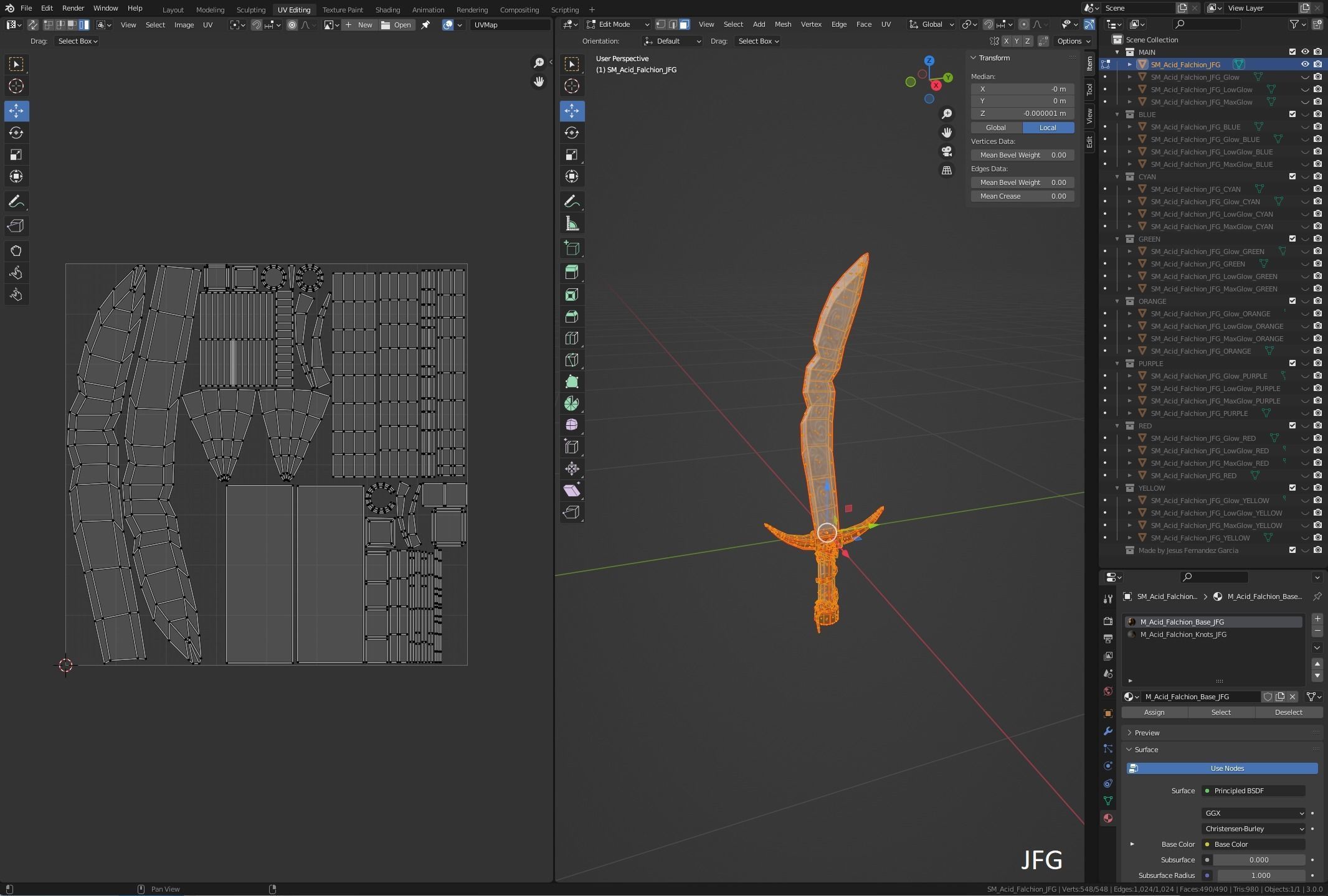Select the Rip Region tool in UV editor
Viewport: 1328px width, 896px height.
(16, 226)
